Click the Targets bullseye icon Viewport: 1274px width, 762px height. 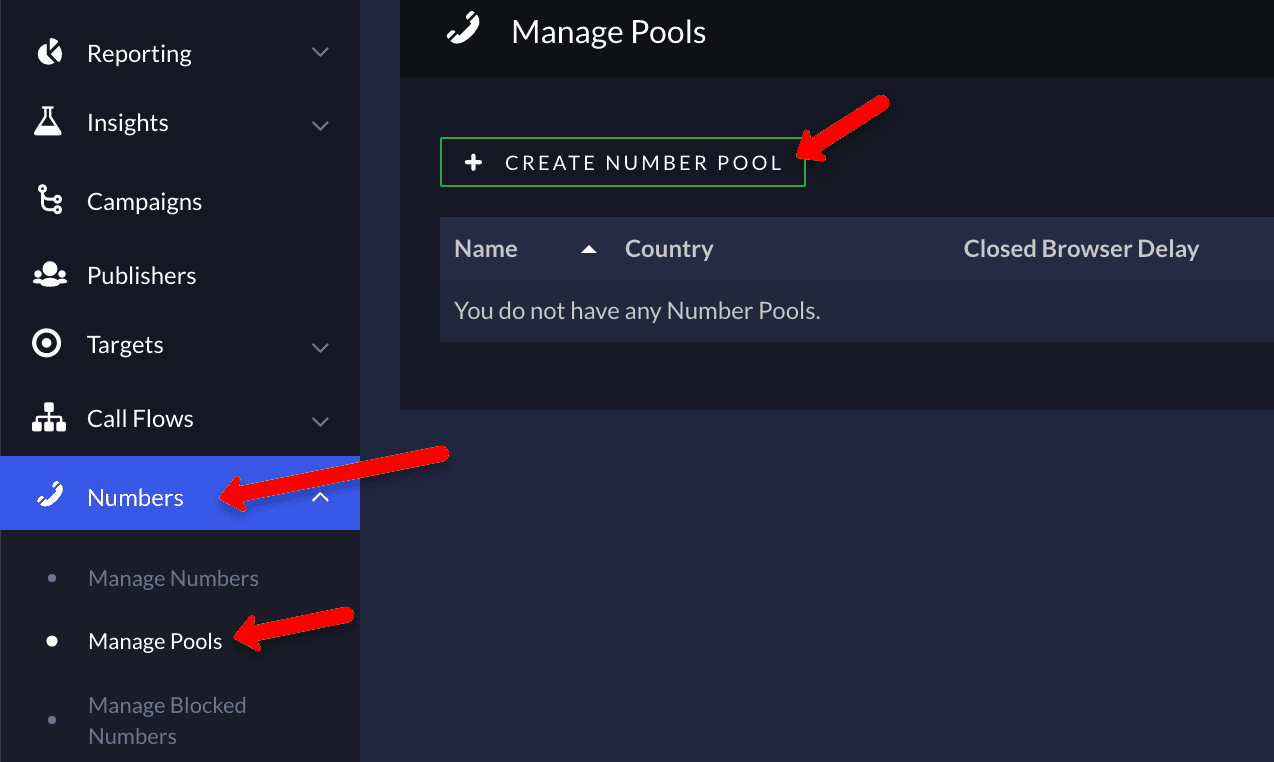coord(47,344)
